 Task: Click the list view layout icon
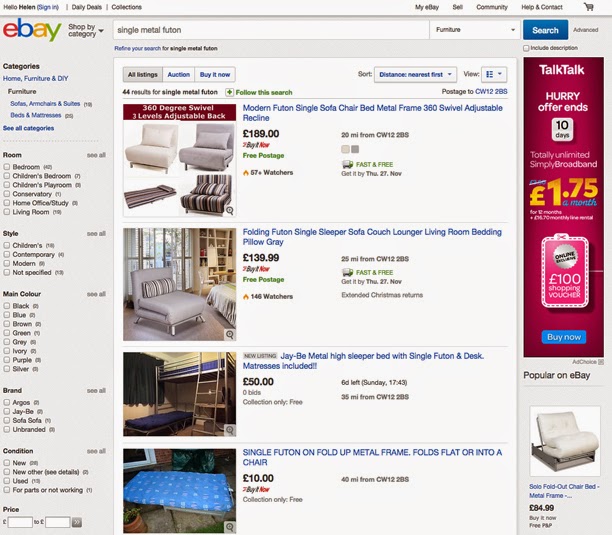coord(494,74)
